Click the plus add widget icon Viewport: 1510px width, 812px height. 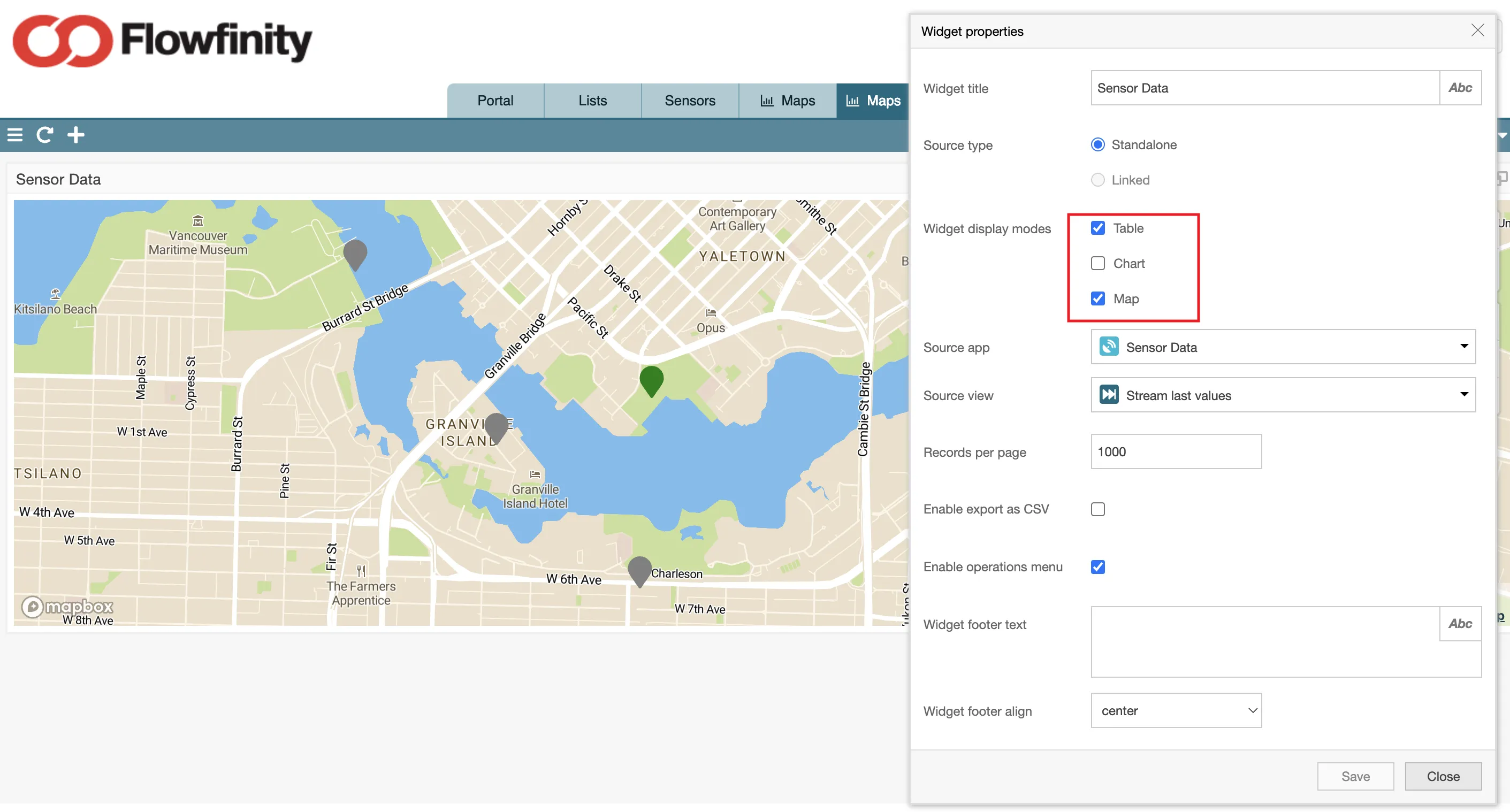75,135
